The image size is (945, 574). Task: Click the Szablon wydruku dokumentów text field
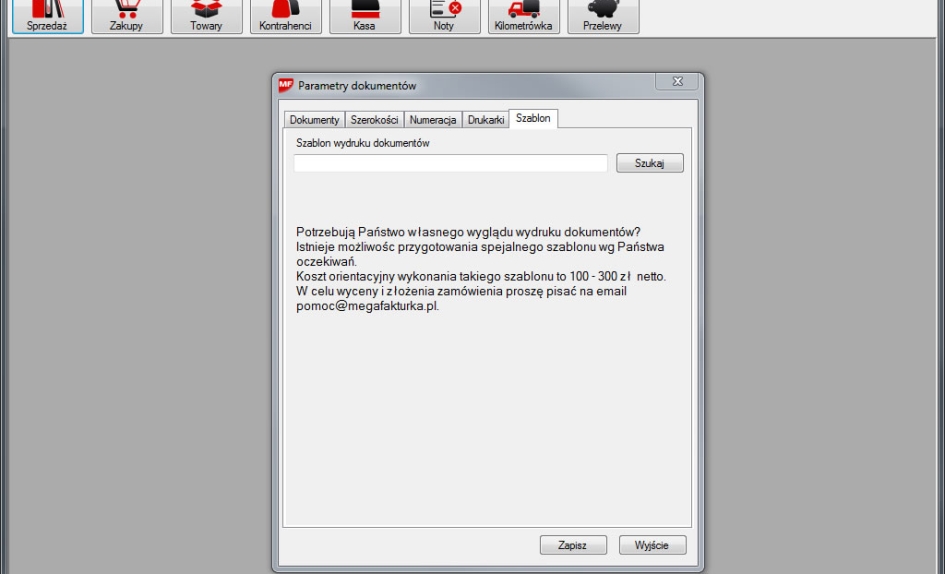point(450,164)
